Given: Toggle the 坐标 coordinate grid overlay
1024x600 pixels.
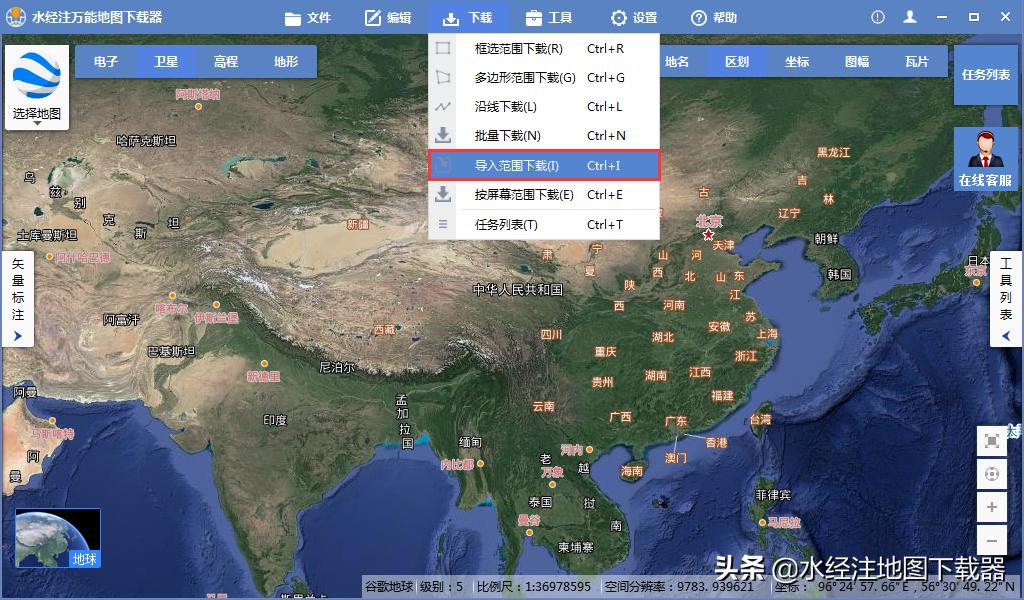Looking at the screenshot, I should [796, 61].
